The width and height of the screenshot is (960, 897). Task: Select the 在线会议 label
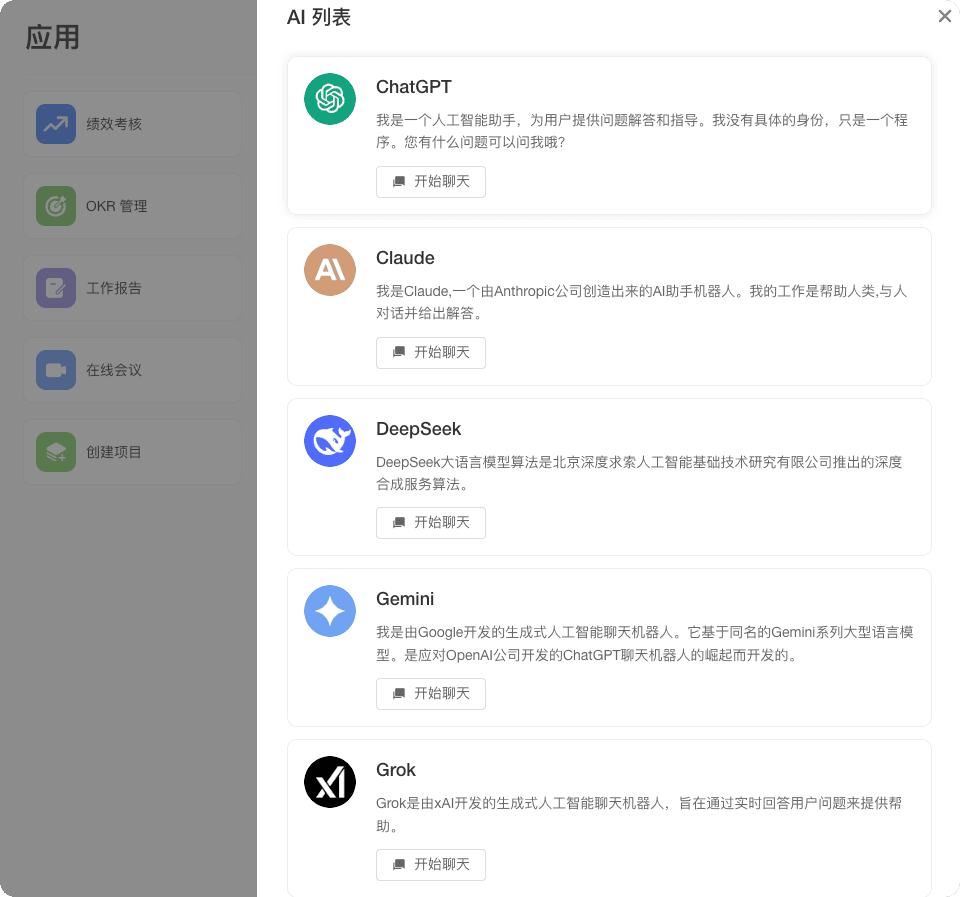pyautogui.click(x=114, y=370)
